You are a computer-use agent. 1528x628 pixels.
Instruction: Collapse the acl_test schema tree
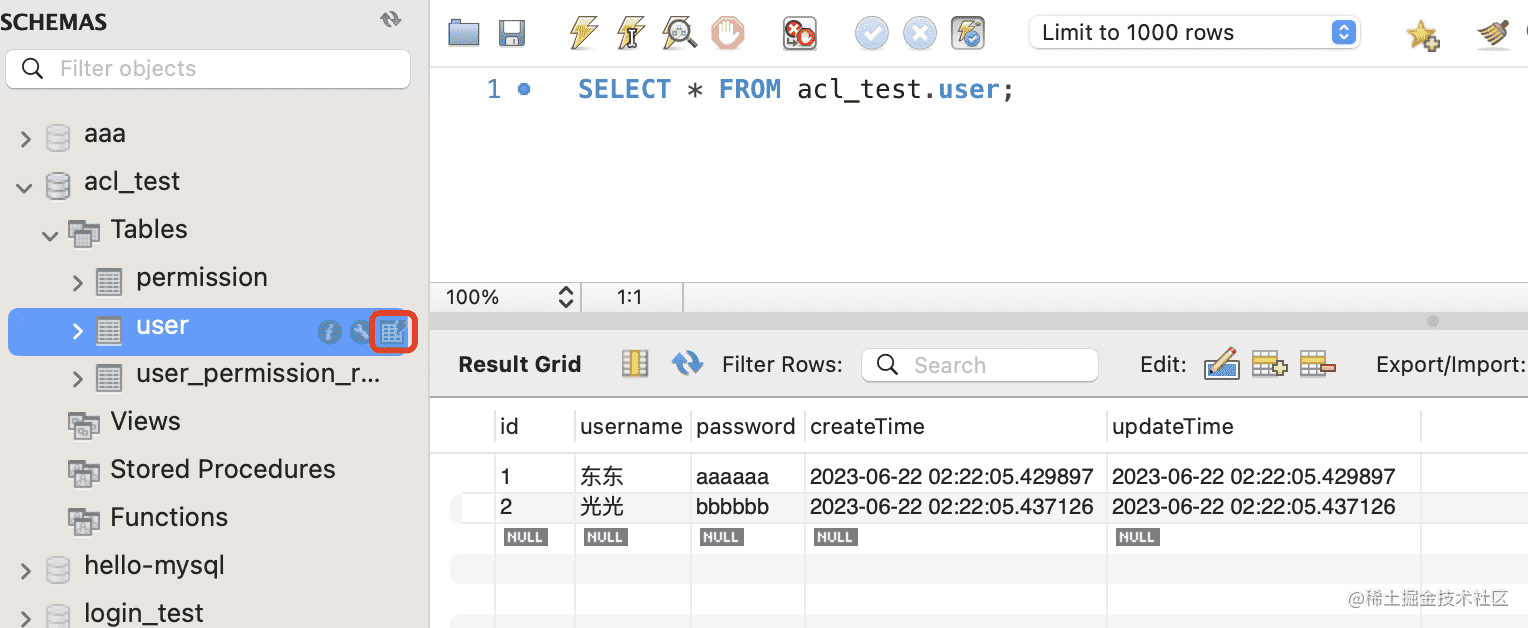[24, 186]
